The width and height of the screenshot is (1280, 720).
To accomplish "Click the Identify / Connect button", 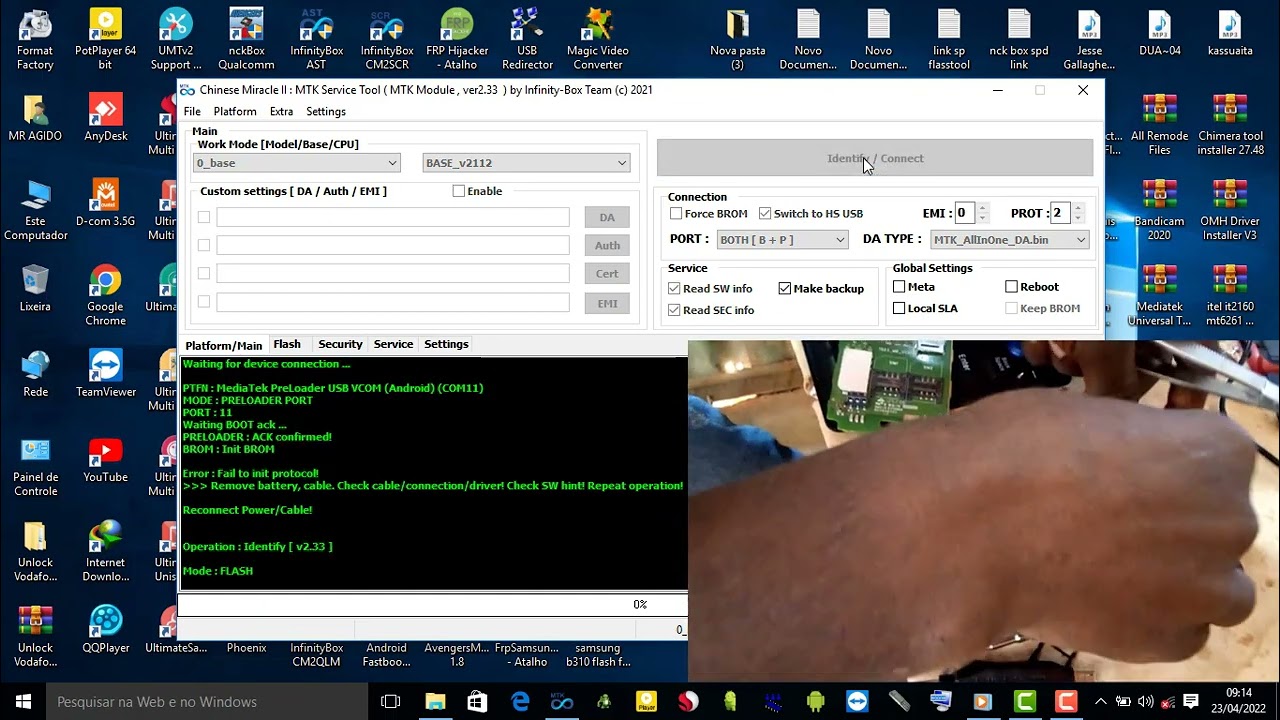I will point(875,158).
